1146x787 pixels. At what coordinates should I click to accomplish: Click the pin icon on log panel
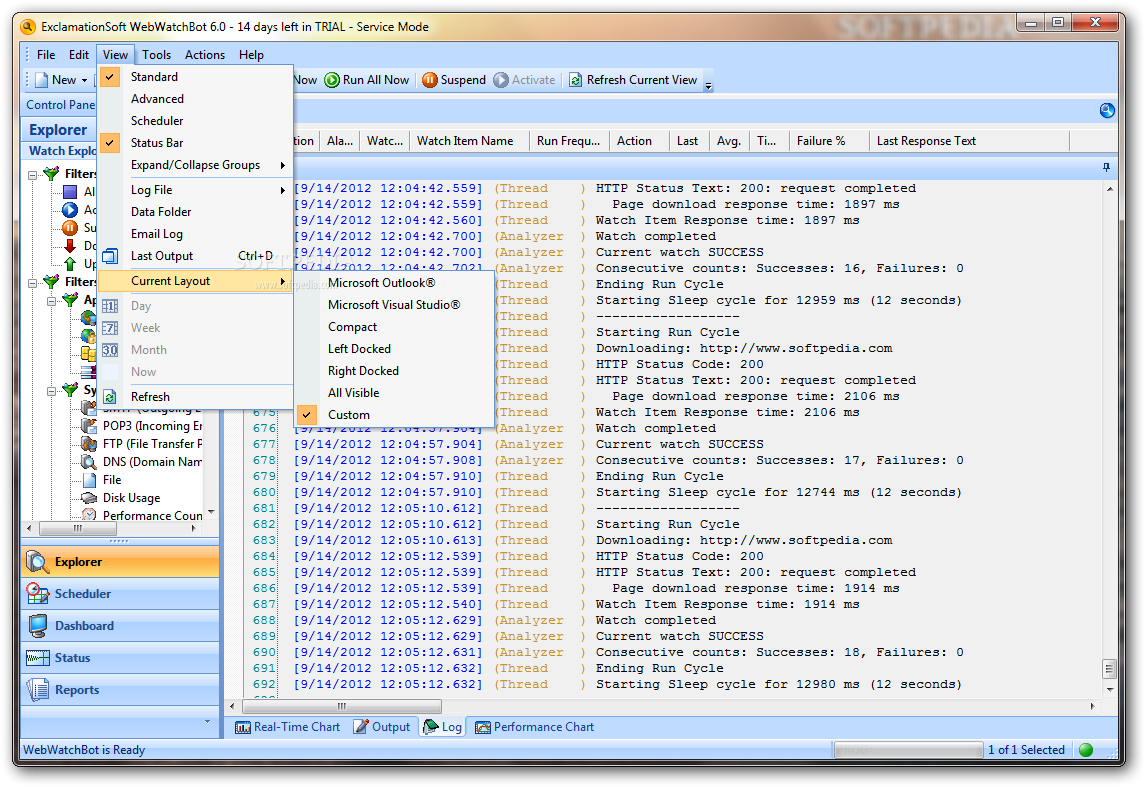pyautogui.click(x=1107, y=167)
